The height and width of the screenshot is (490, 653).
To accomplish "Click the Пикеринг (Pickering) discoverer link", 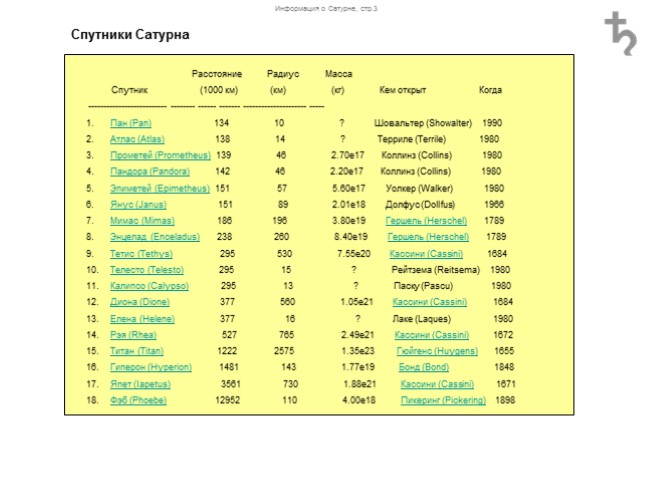I will tap(443, 400).
